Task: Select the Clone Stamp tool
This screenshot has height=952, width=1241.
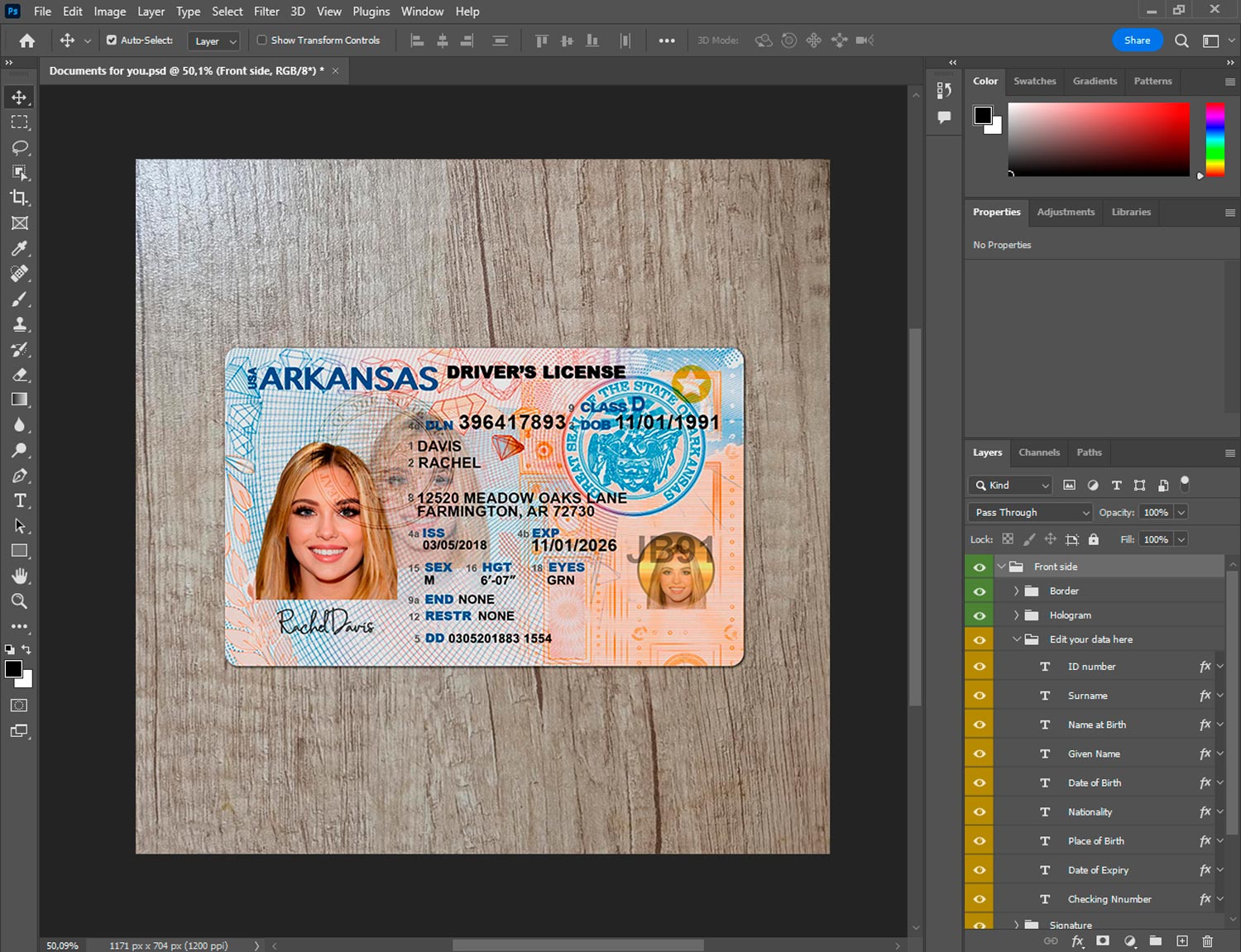Action: (20, 324)
